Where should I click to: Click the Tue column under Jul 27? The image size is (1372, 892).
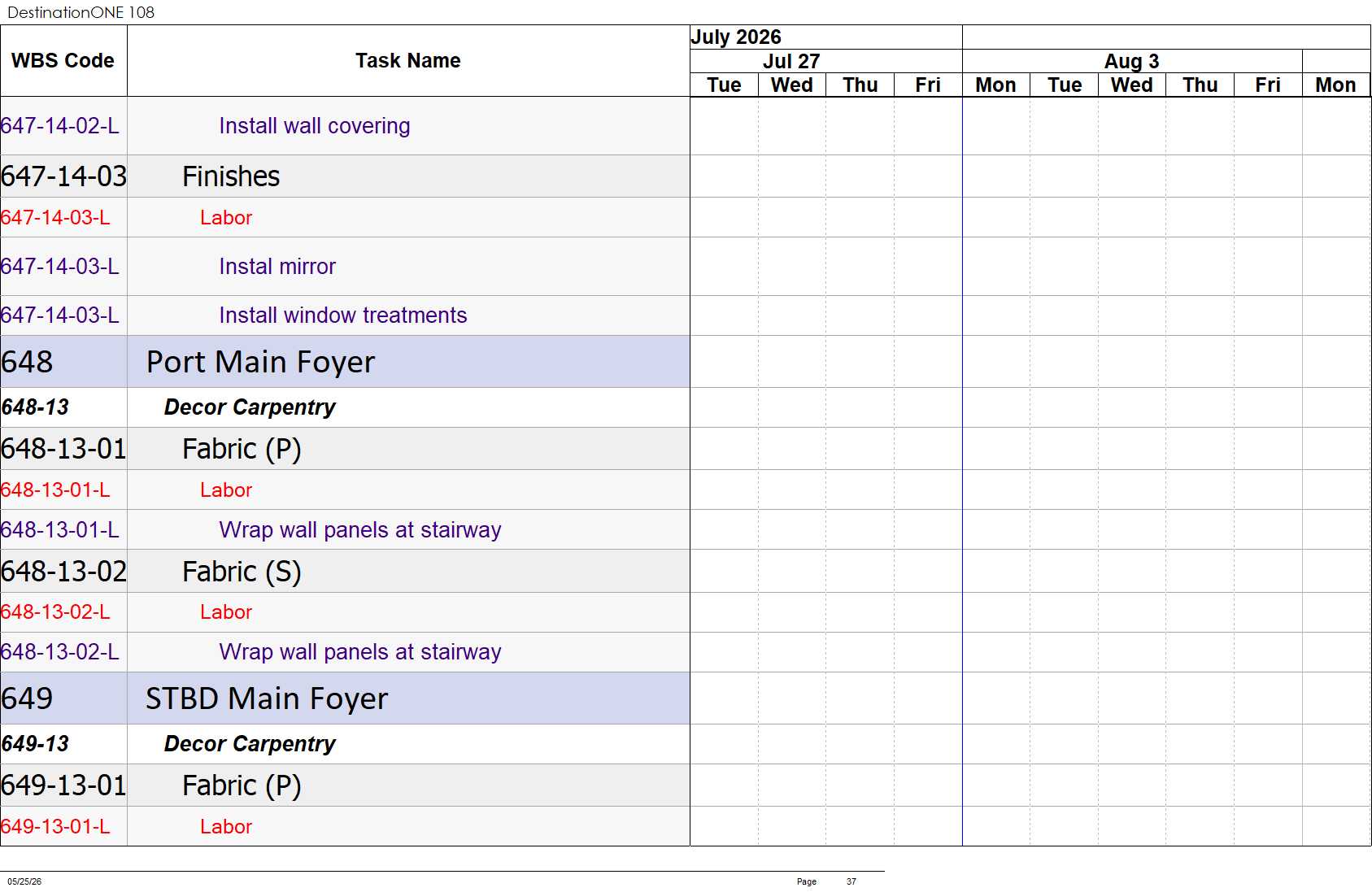pos(724,85)
